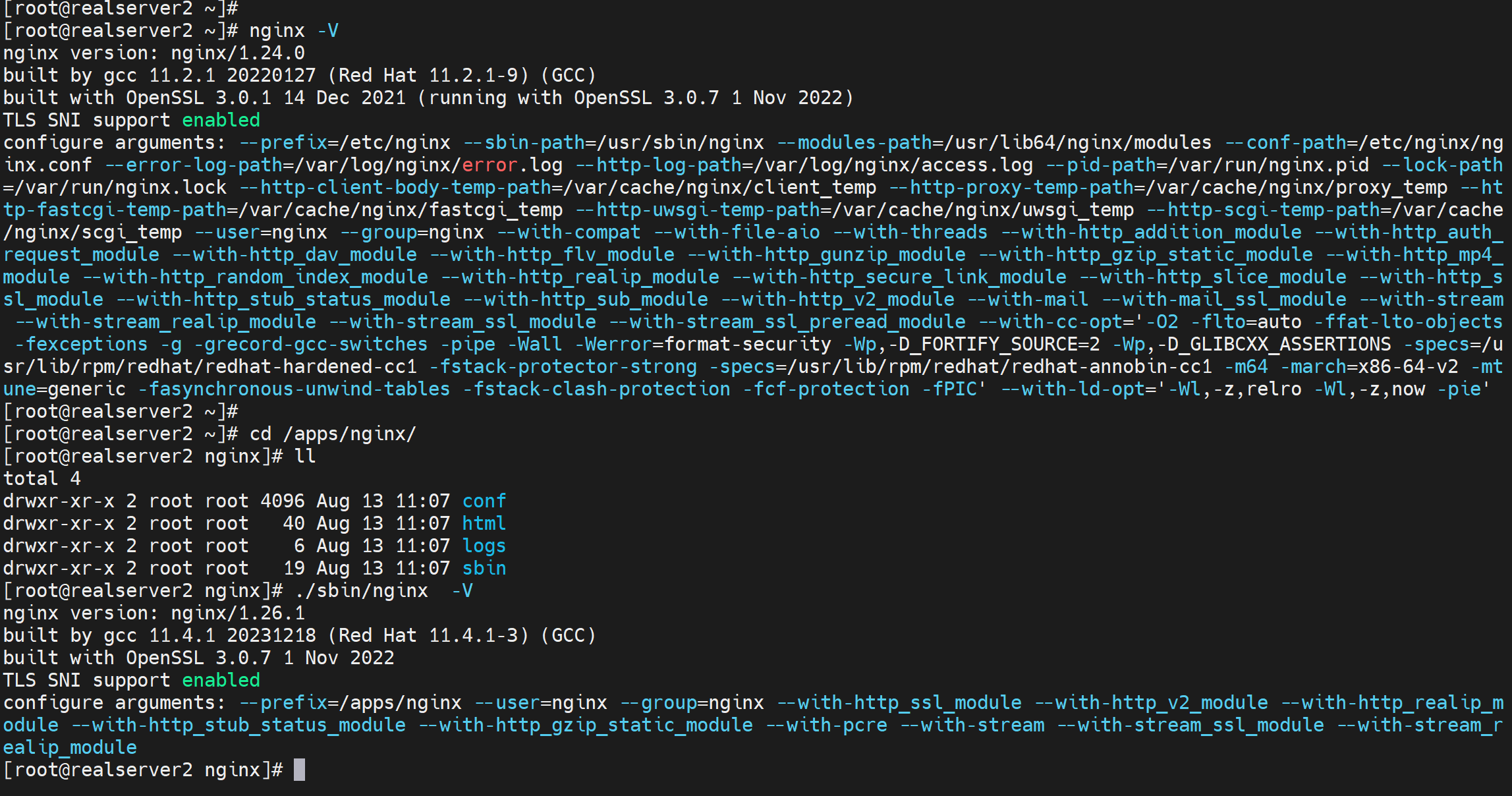This screenshot has width=1512, height=796.
Task: Click the sbin directory in the listing
Action: (x=484, y=568)
